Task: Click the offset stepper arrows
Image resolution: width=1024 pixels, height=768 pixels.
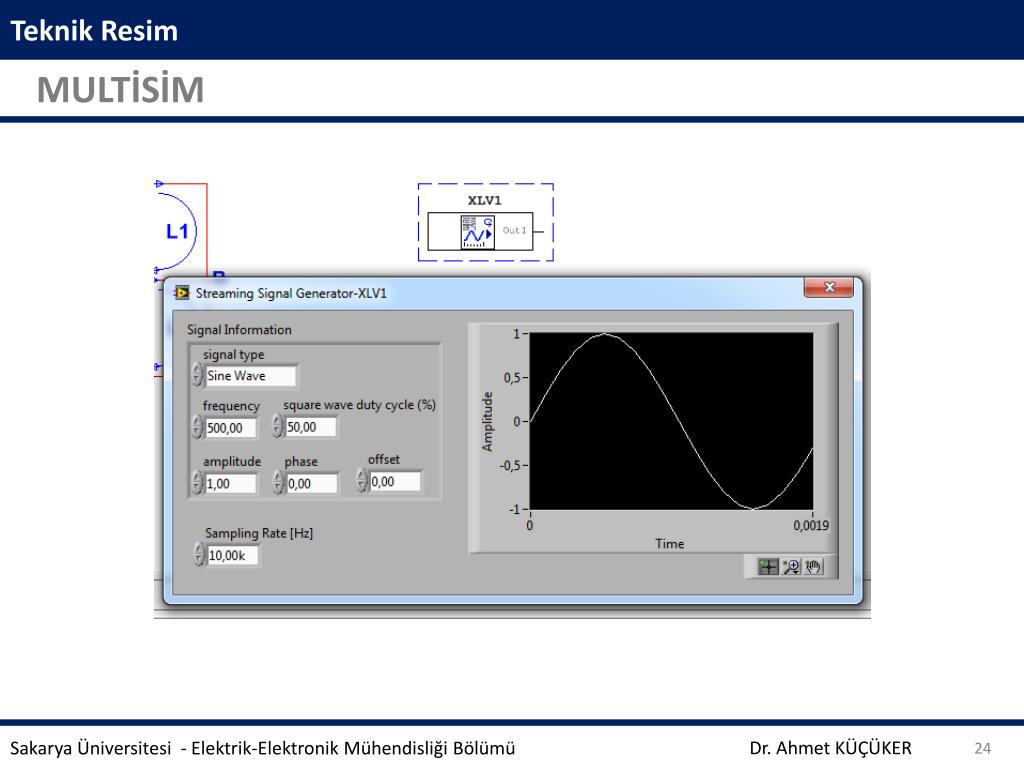Action: (x=362, y=481)
